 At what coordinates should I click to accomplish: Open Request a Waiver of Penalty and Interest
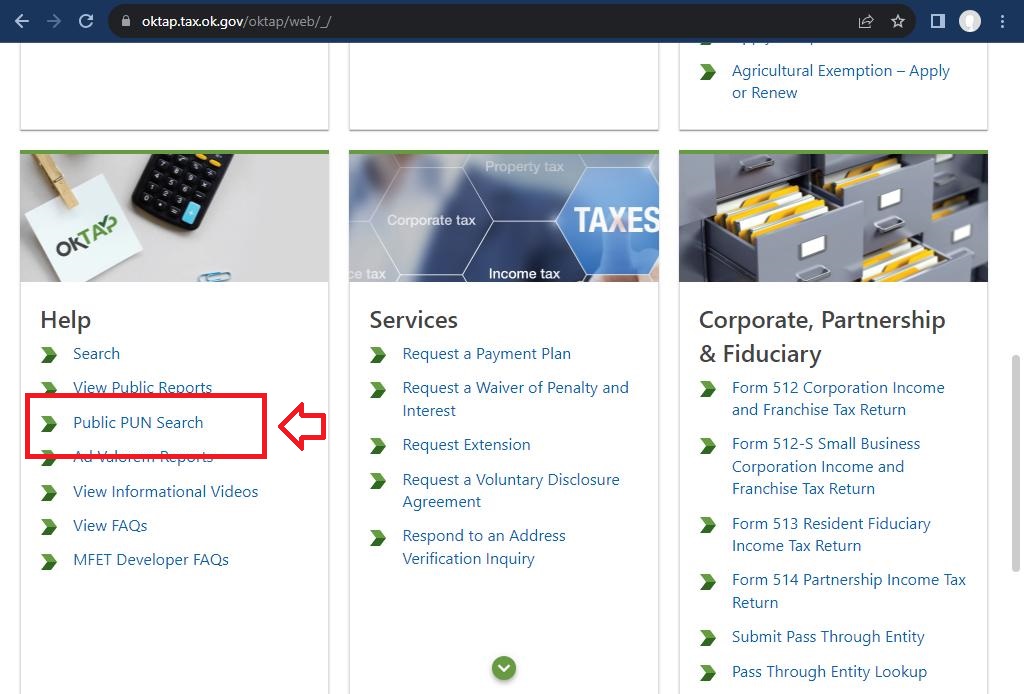click(x=515, y=399)
